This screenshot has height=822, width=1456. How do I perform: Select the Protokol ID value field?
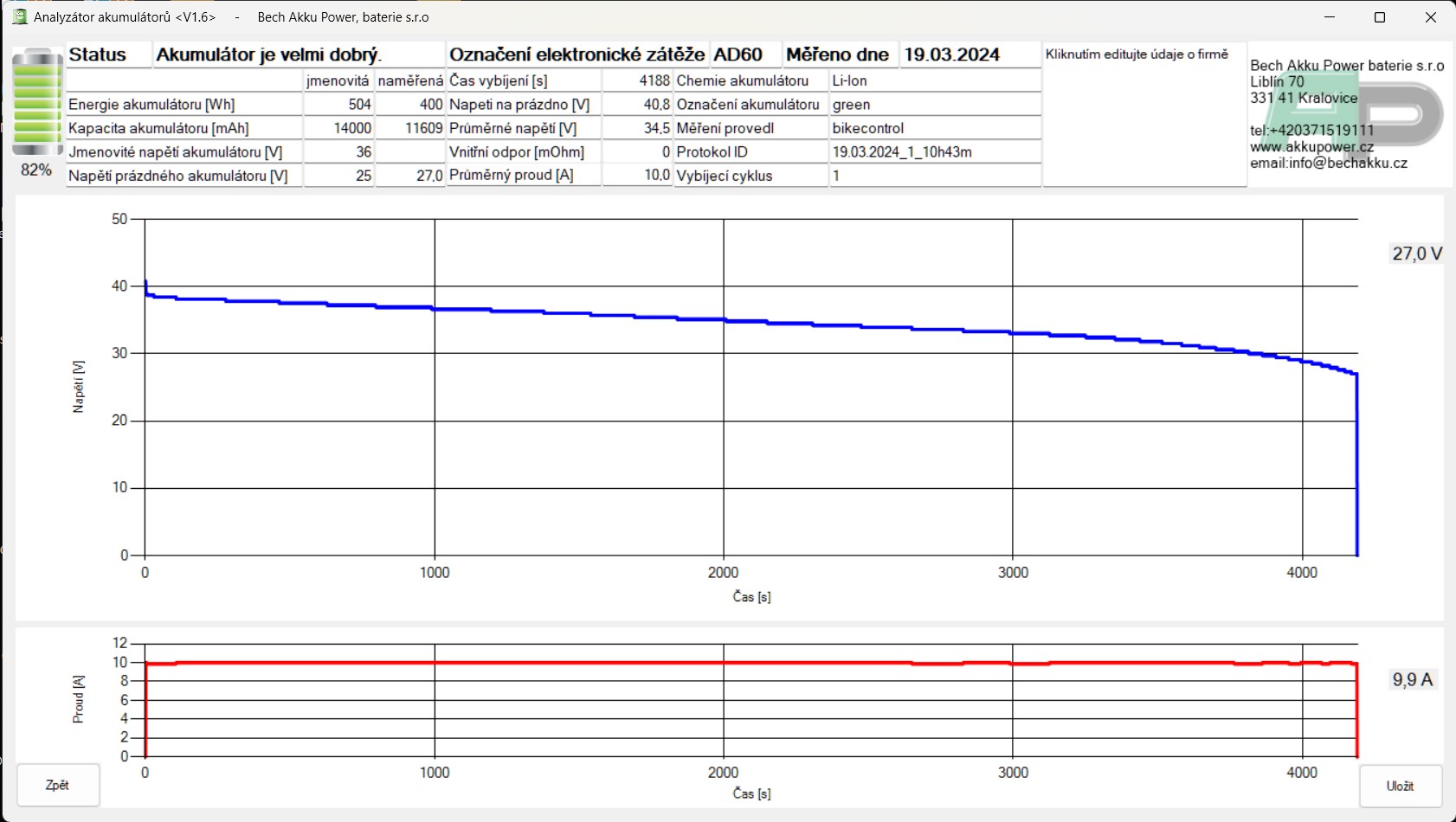[x=934, y=152]
